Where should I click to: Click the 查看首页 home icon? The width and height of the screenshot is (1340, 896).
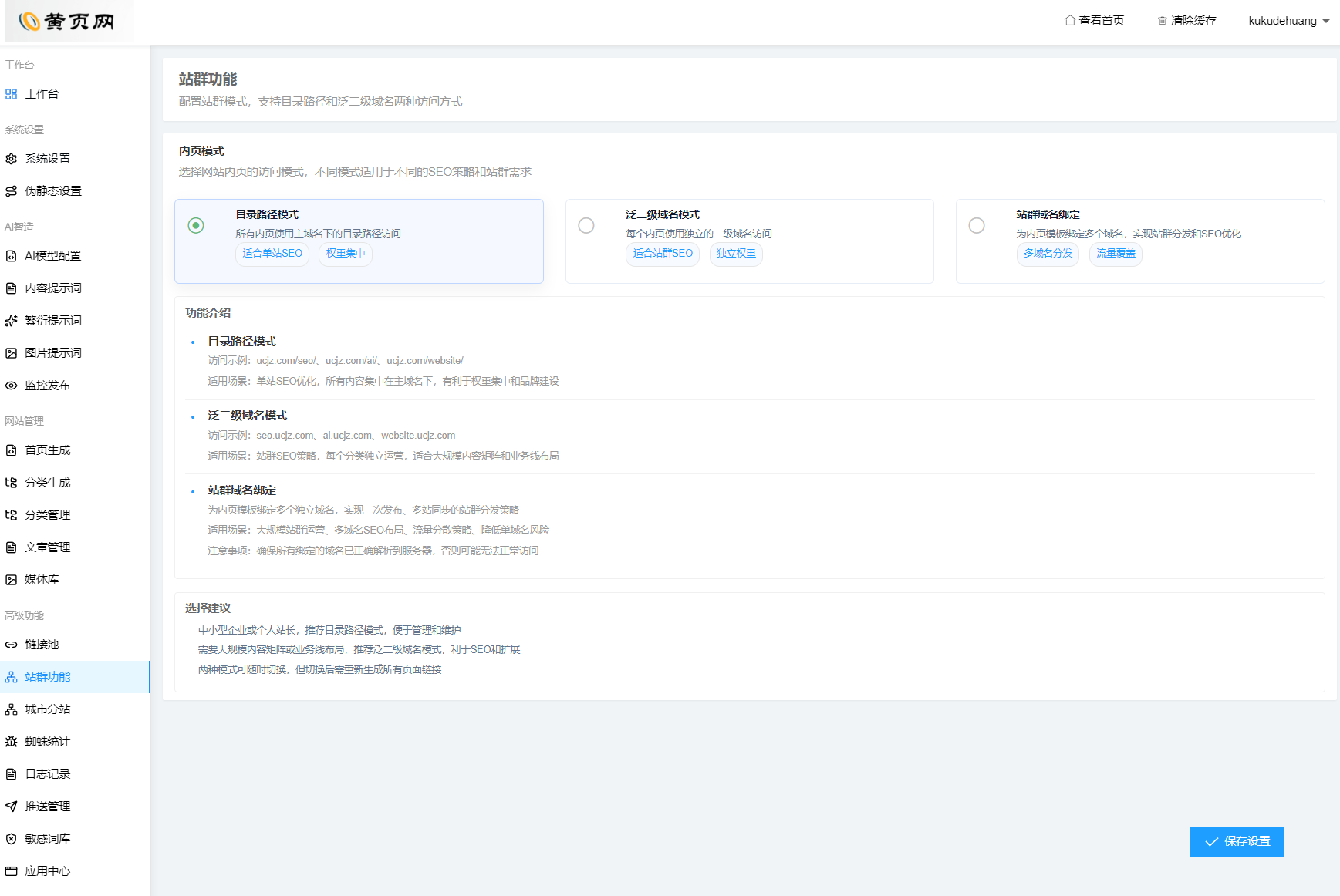(x=1070, y=21)
